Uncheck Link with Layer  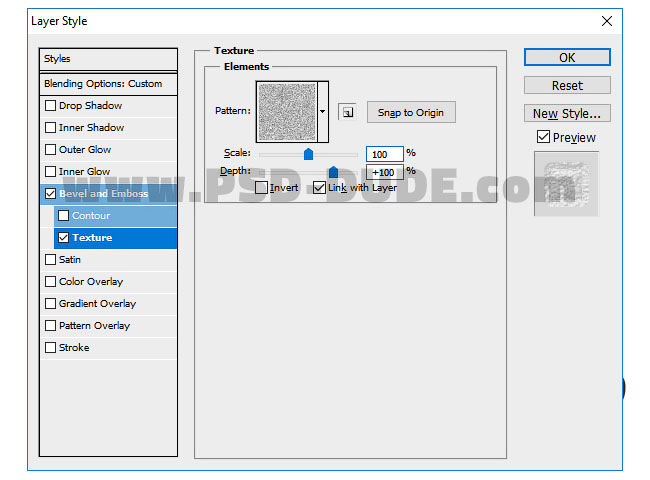[320, 188]
